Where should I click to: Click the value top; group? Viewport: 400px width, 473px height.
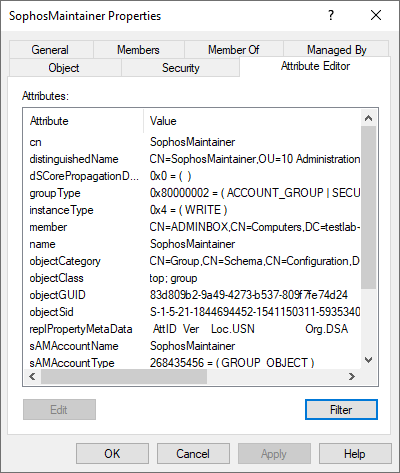(173, 278)
